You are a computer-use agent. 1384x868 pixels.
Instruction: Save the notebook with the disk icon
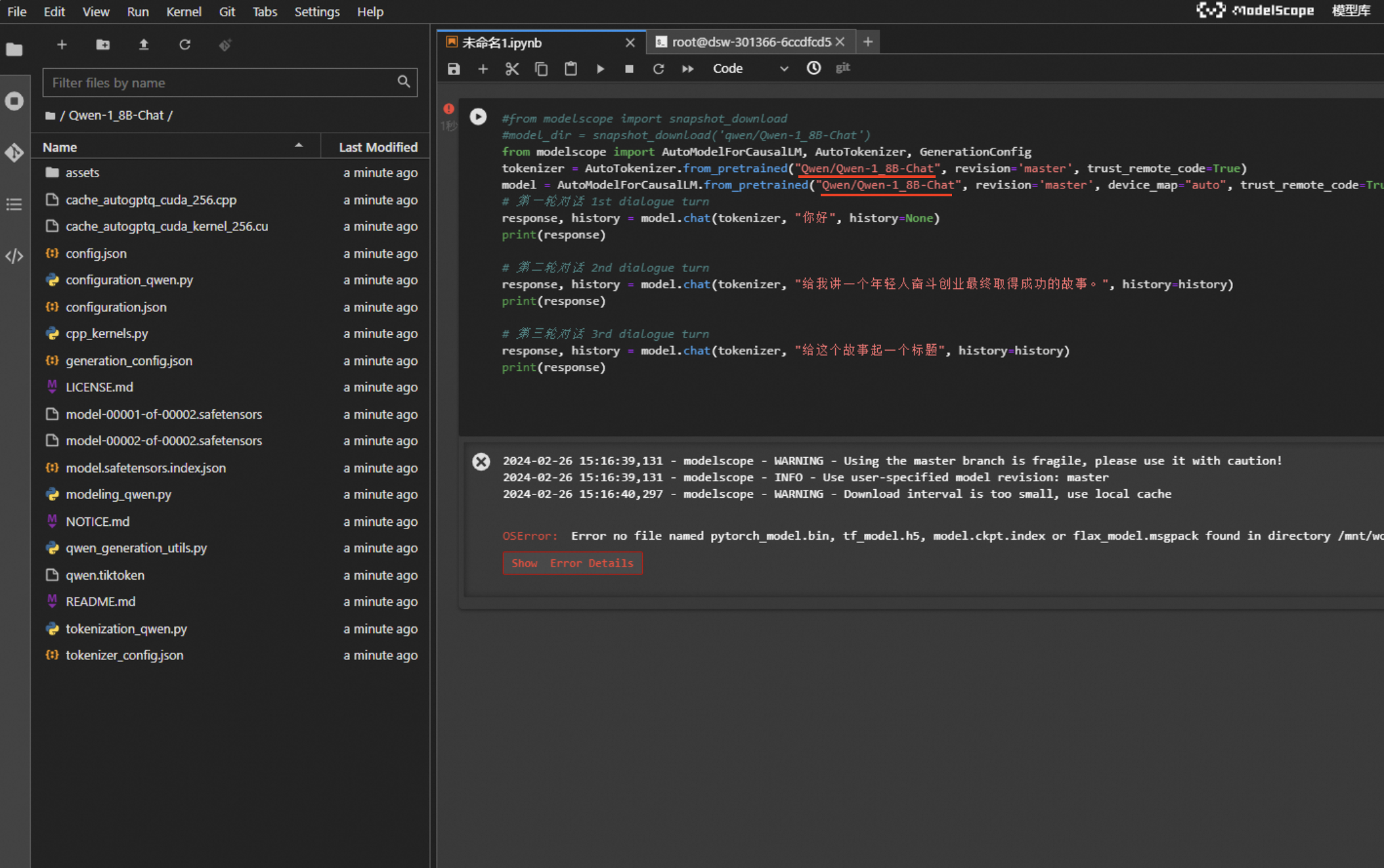pyautogui.click(x=454, y=69)
